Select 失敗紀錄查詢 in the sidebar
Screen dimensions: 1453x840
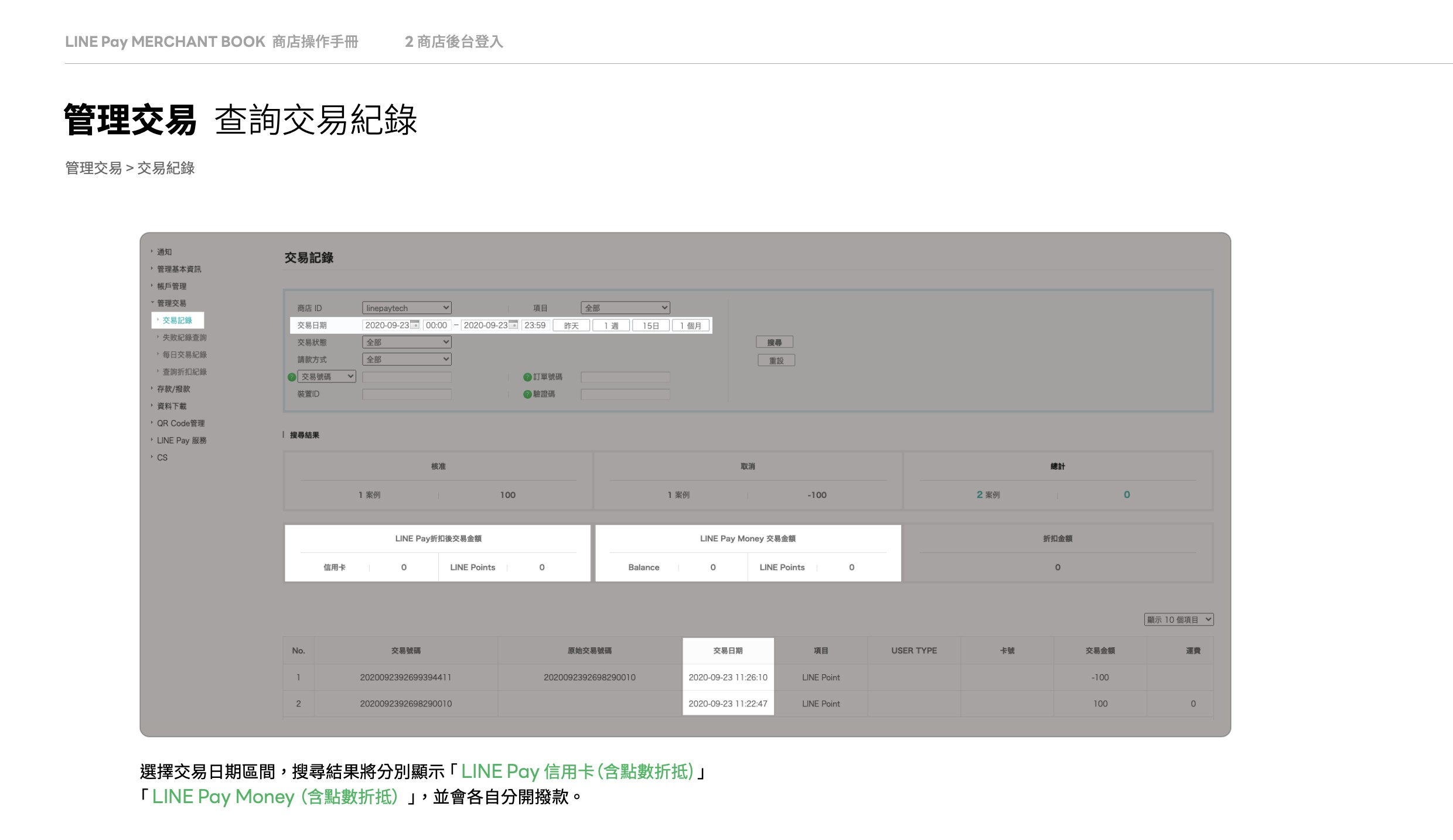click(184, 337)
